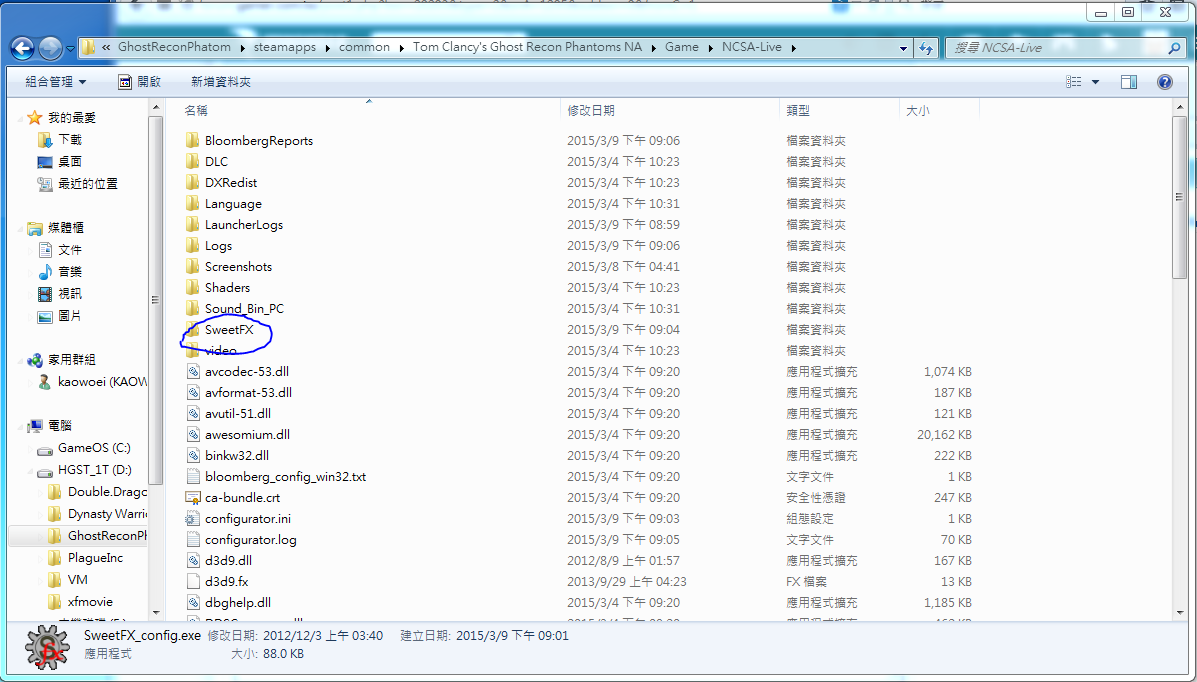1197x682 pixels.
Task: Select Double.Dragon folder in tree
Action: click(x=107, y=492)
